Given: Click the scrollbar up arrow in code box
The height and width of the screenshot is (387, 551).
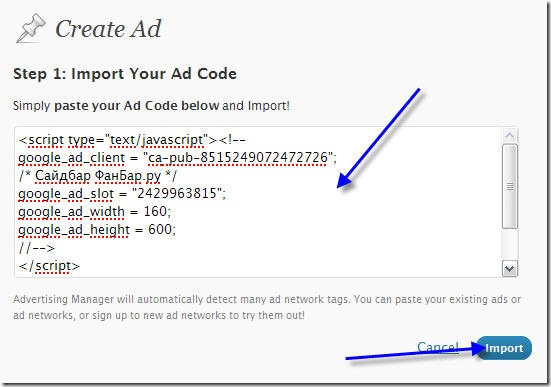Looking at the screenshot, I should click(x=510, y=135).
